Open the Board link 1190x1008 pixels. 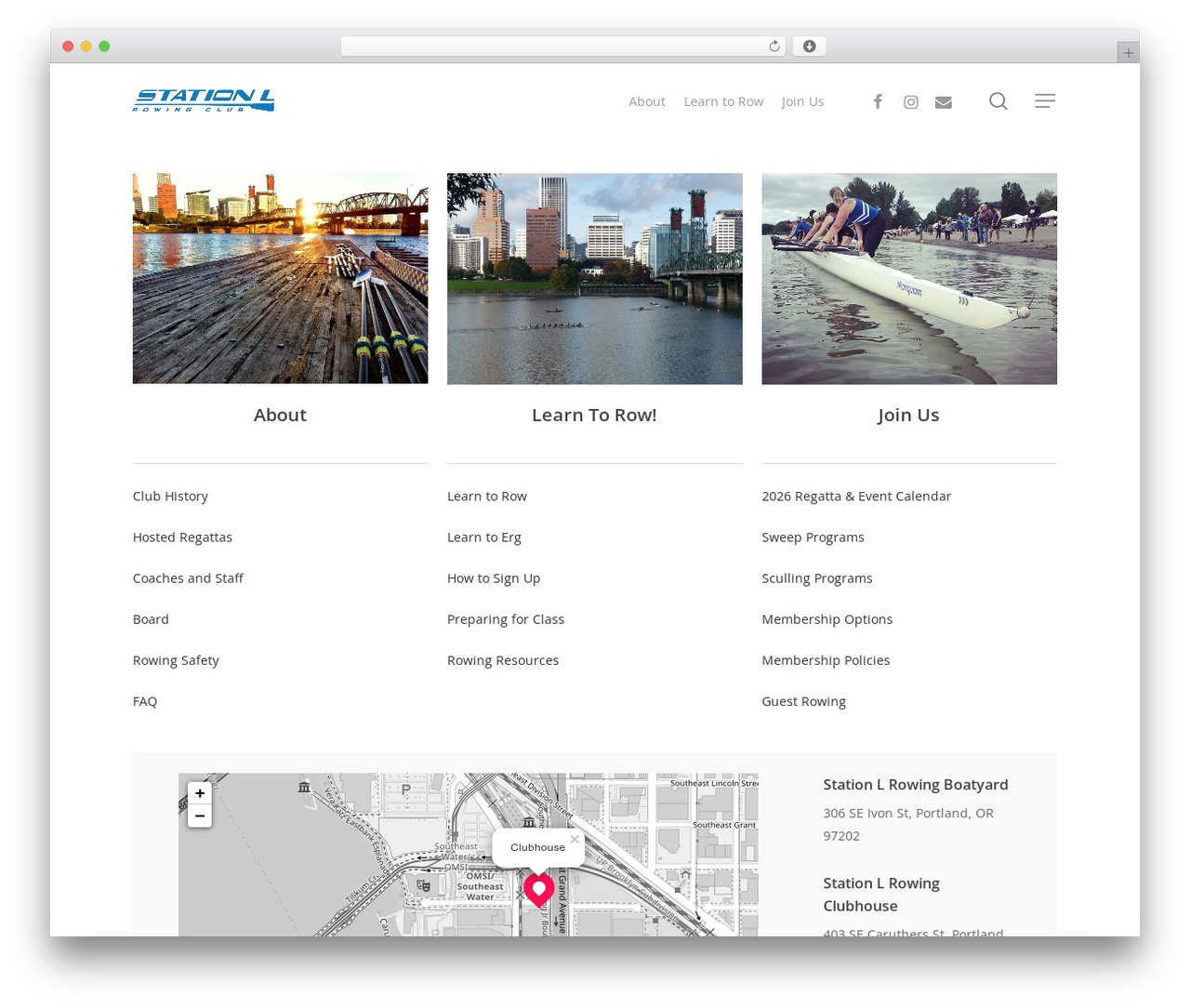(151, 619)
